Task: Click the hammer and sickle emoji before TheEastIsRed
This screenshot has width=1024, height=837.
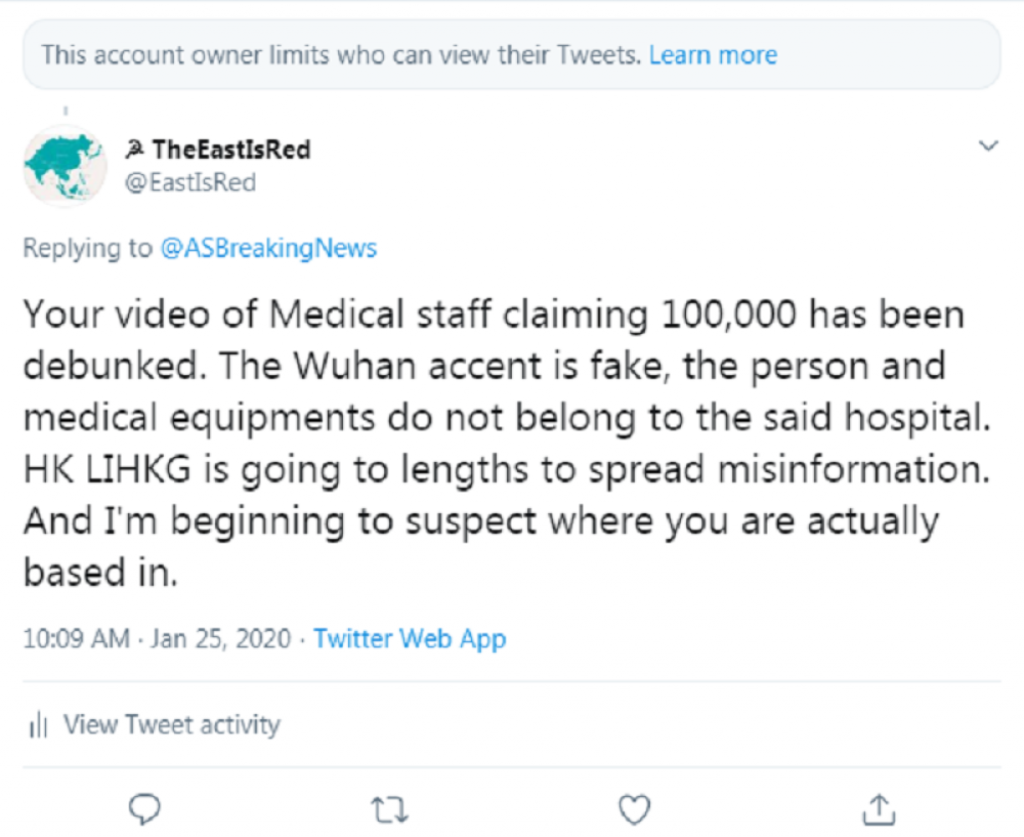Action: point(135,150)
